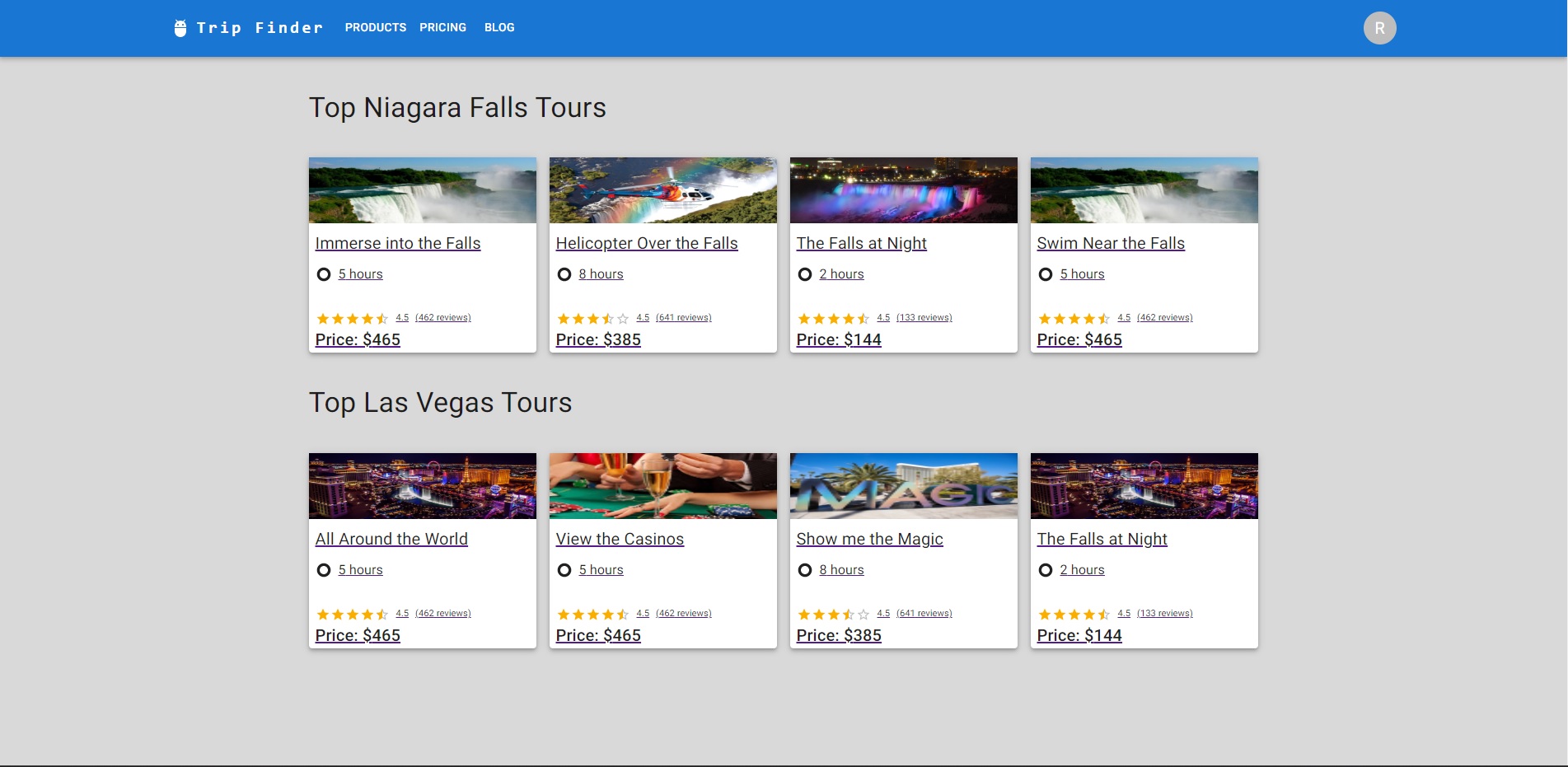Click the Show me the Magic title
The image size is (1568, 767).
coord(869,540)
